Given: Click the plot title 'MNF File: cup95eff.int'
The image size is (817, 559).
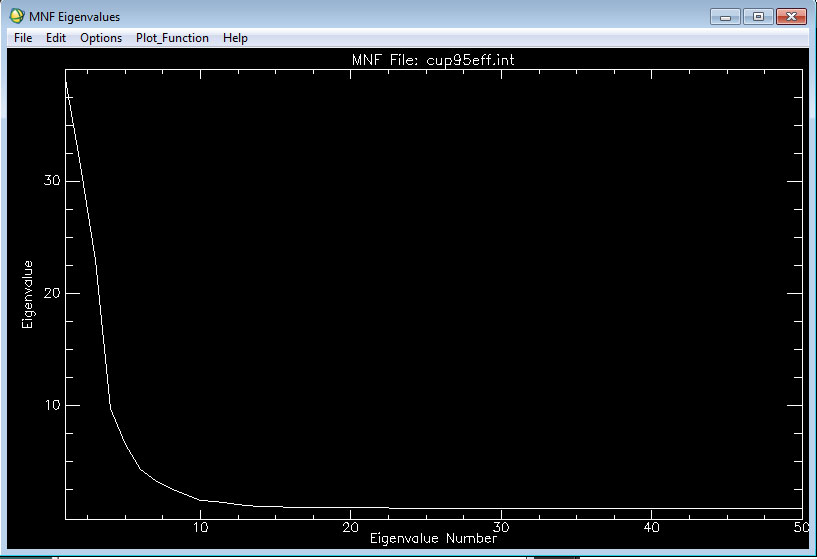Looking at the screenshot, I should tap(434, 60).
